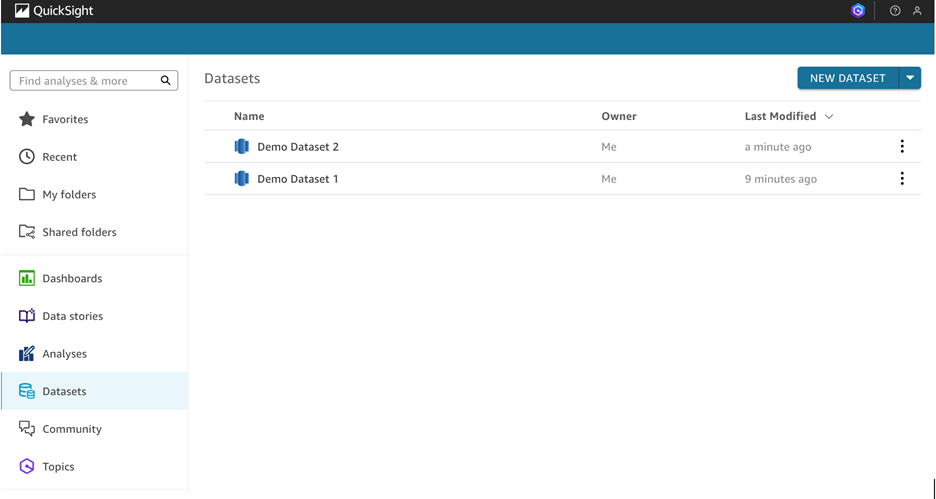Image resolution: width=936 pixels, height=499 pixels.
Task: Navigate to Data stories
Action: tap(72, 316)
